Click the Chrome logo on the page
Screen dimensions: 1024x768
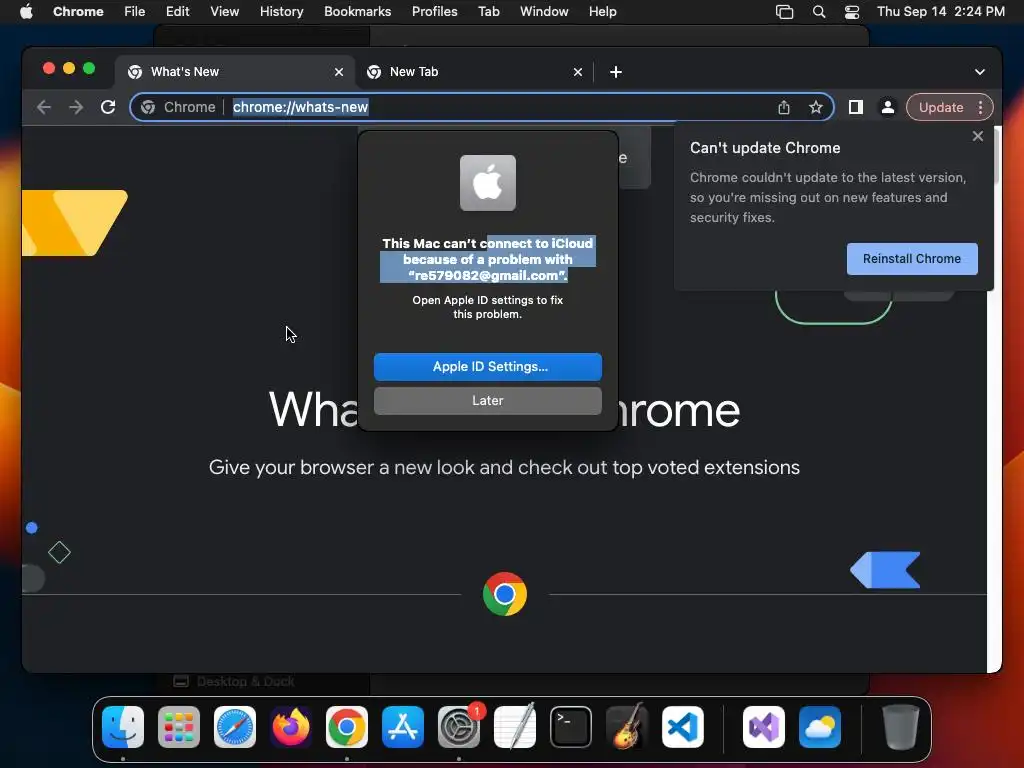point(505,594)
